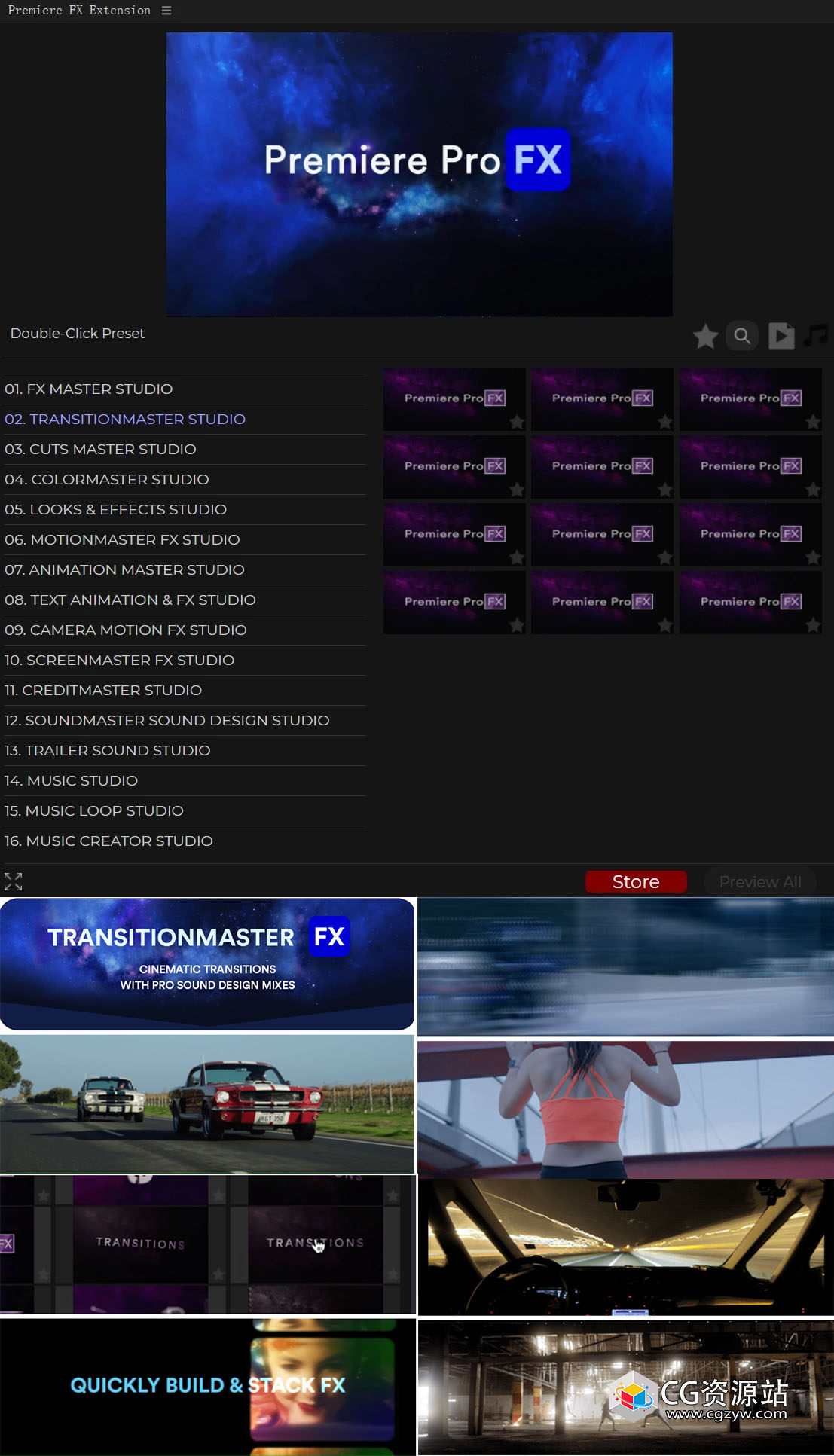Select 01. FX MASTER STUDIO category
This screenshot has height=1456, width=834.
click(185, 389)
